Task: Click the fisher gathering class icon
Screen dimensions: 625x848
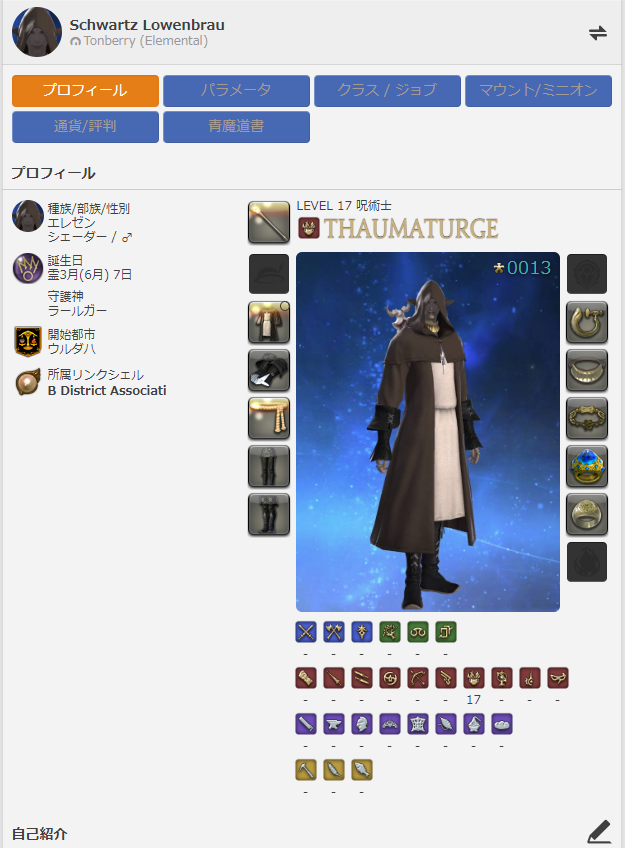Action: (362, 770)
